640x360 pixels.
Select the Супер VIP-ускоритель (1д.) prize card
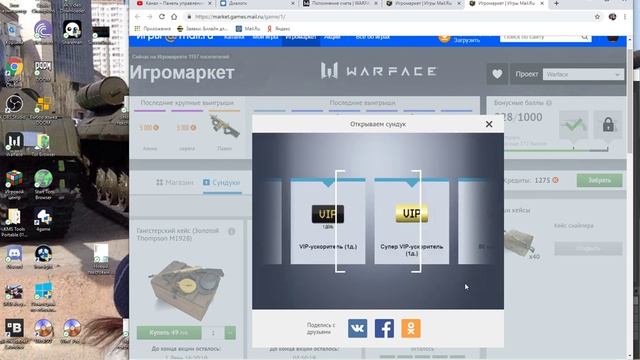pos(411,222)
